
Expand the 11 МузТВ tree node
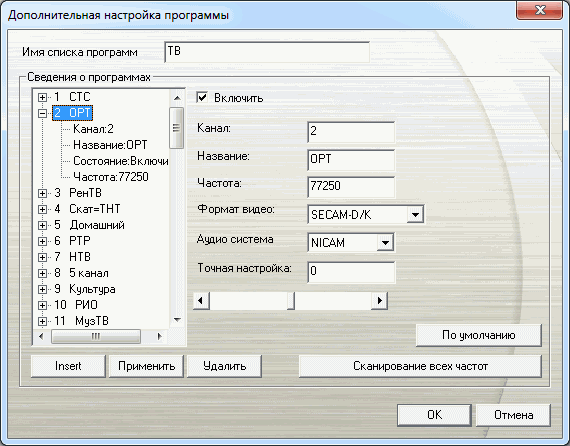(43, 321)
